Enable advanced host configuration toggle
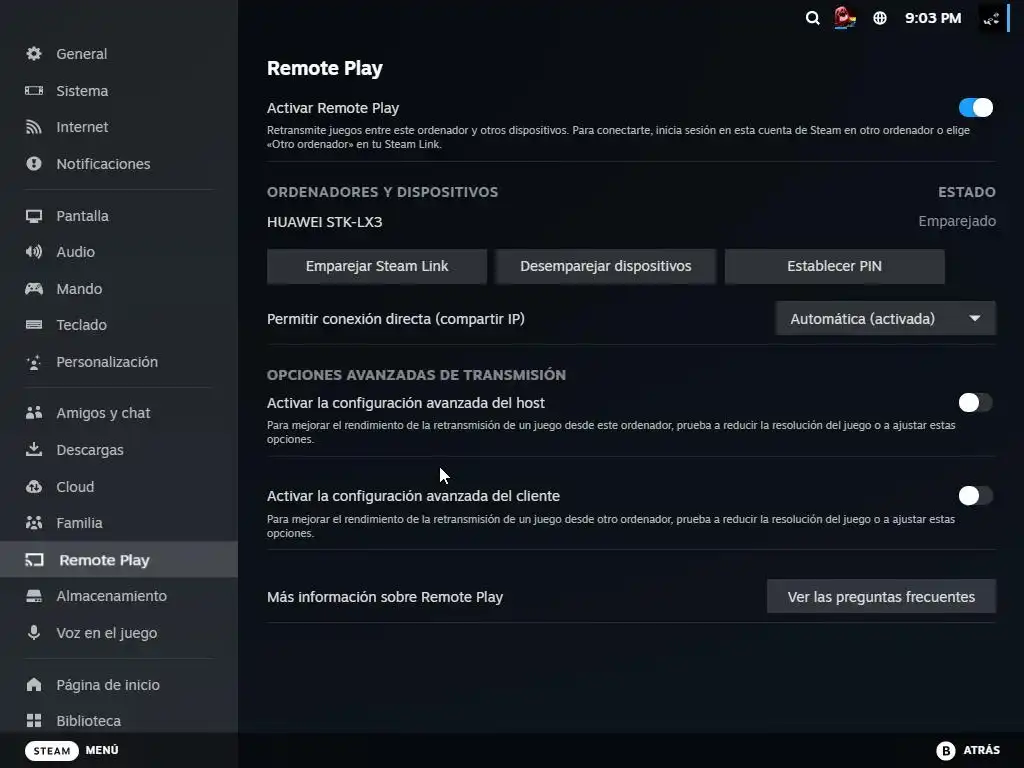1024x768 pixels. tap(976, 403)
